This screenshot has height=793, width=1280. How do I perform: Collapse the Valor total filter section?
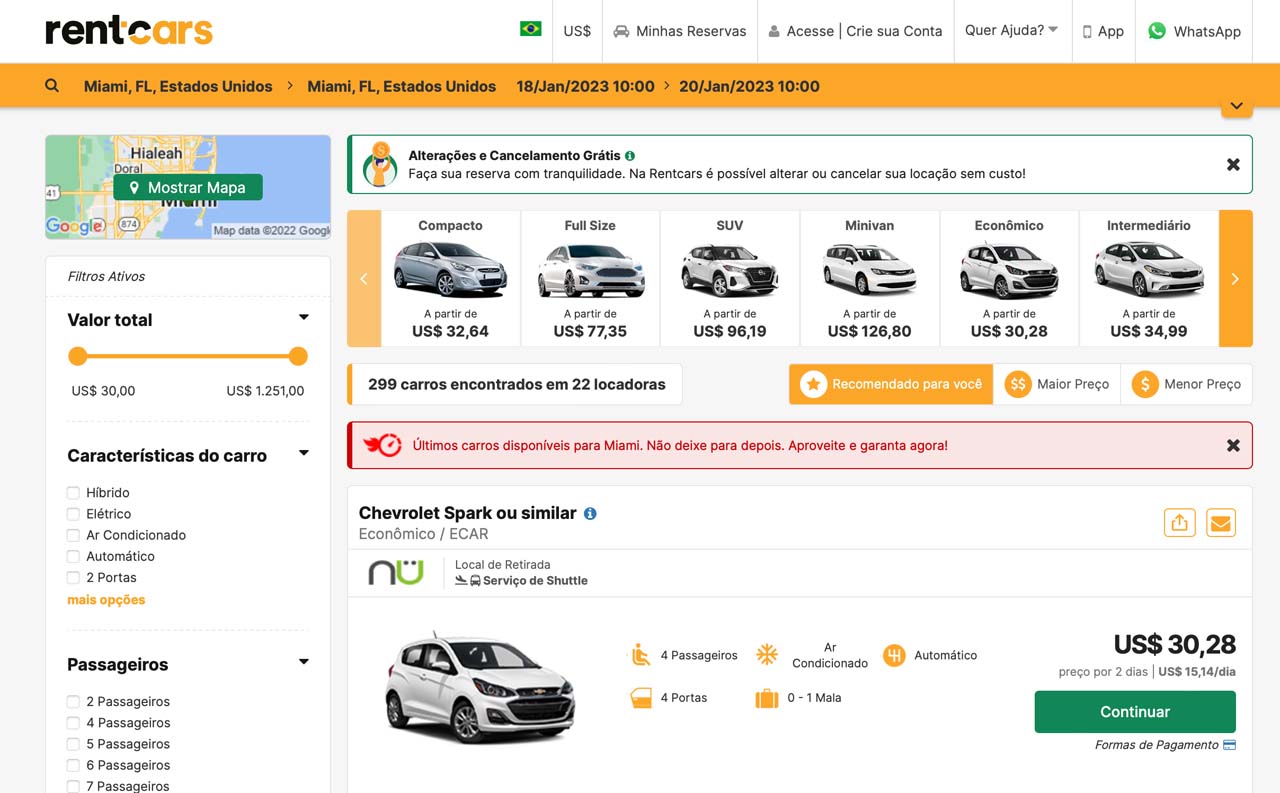(303, 318)
